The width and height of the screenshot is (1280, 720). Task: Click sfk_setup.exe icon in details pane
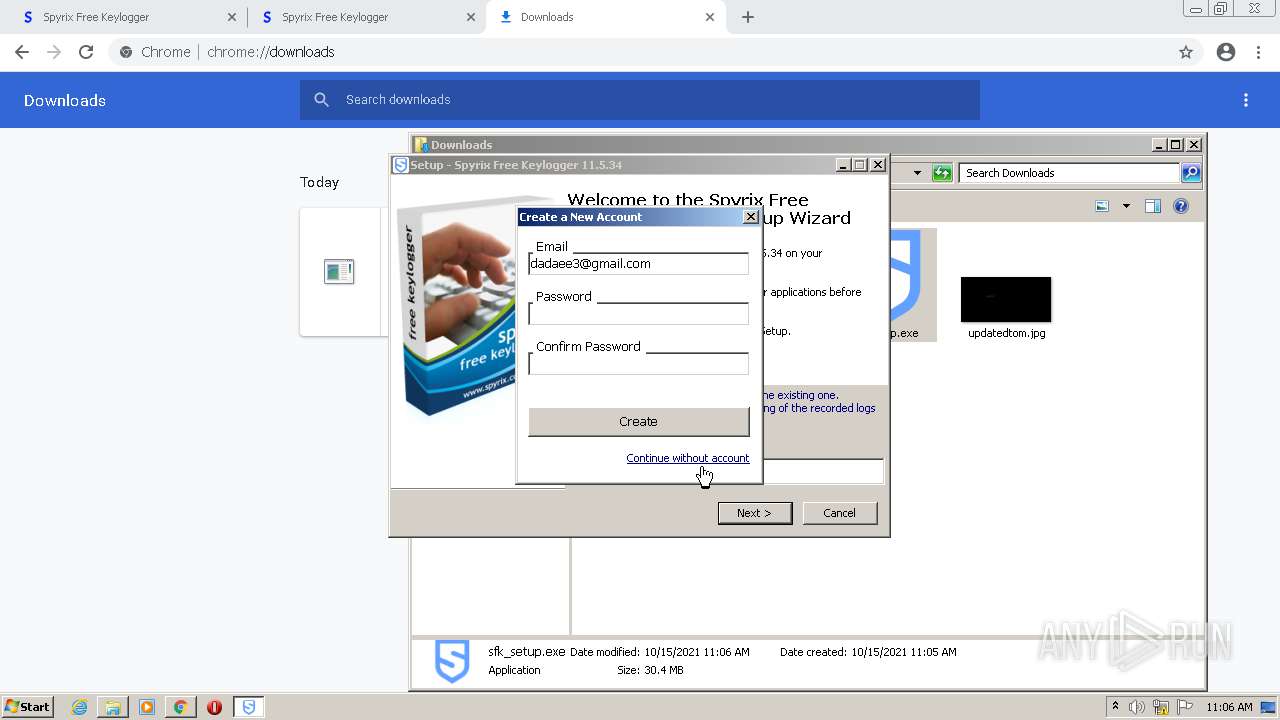click(x=452, y=661)
